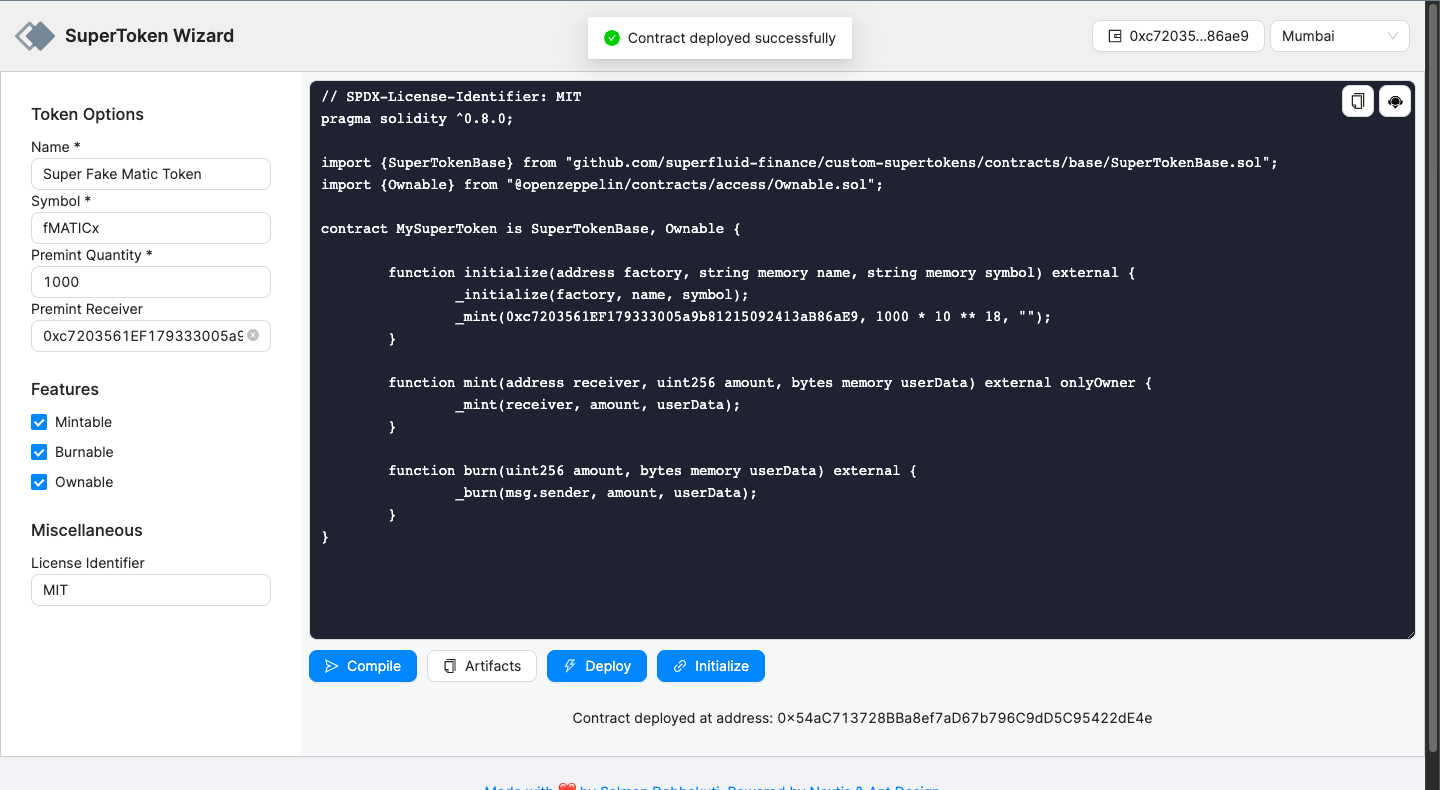1440x790 pixels.
Task: Click the green success checkmark icon
Action: 611,38
